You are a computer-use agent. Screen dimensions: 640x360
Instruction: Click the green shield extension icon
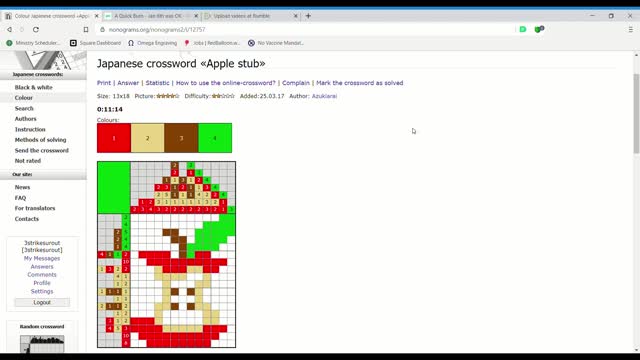[539, 29]
